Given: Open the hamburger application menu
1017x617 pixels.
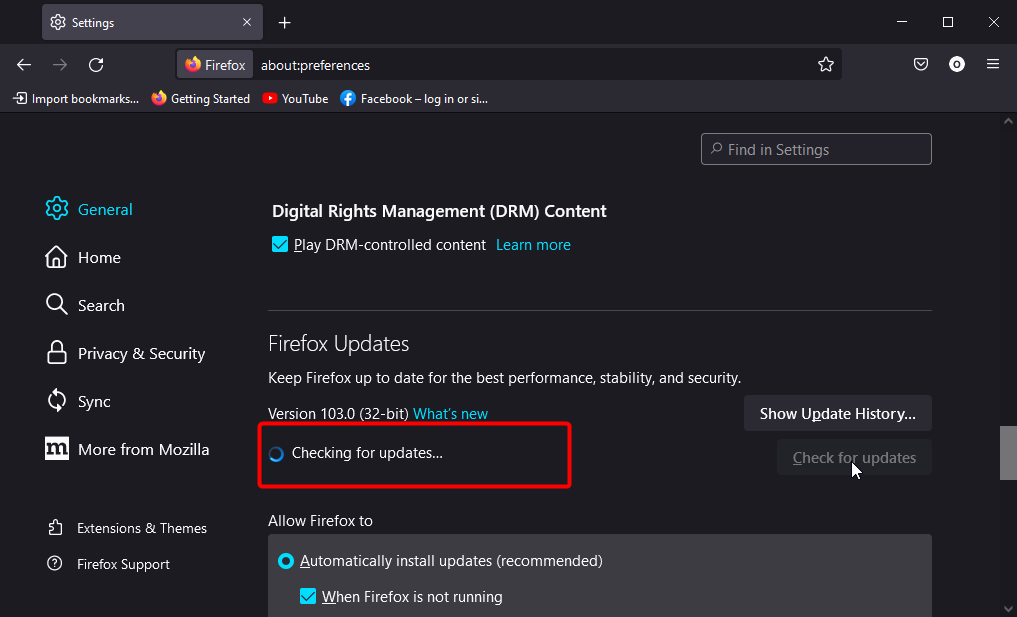Looking at the screenshot, I should tap(993, 64).
